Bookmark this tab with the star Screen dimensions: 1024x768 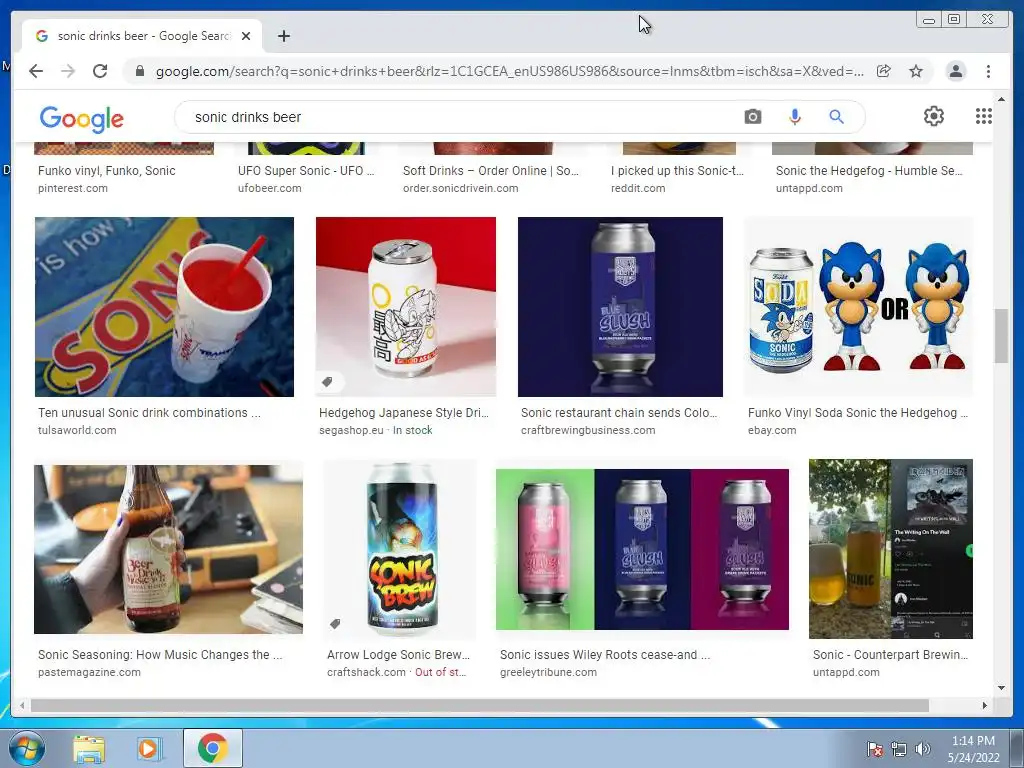tap(916, 71)
